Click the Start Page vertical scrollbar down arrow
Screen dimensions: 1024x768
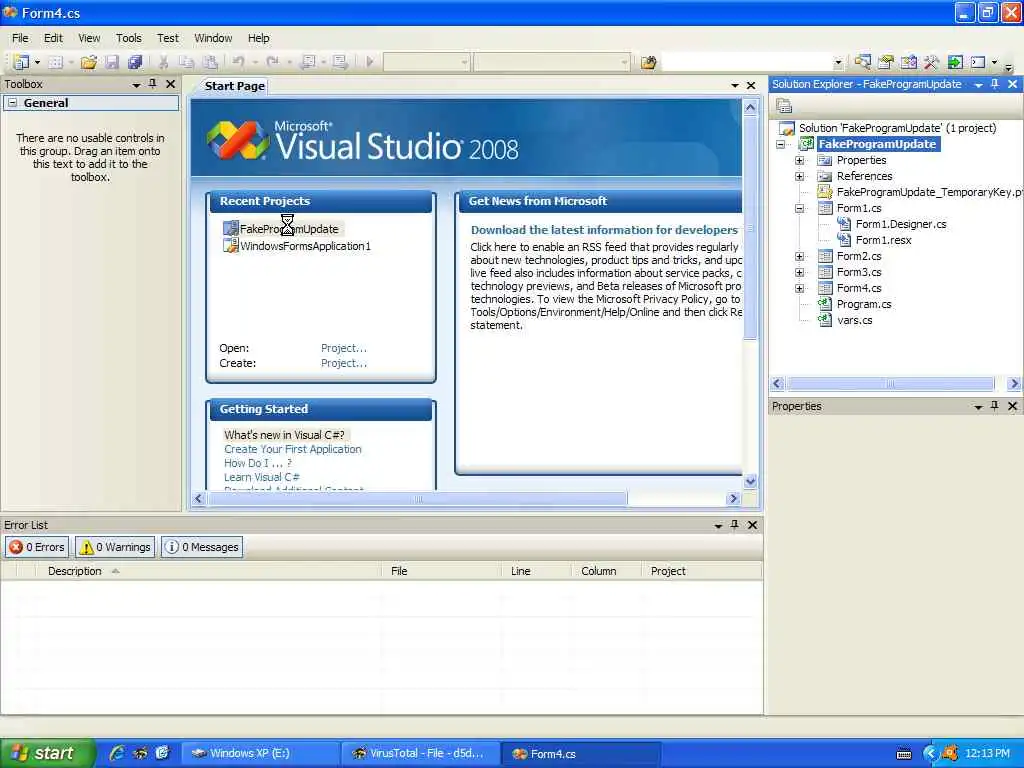pyautogui.click(x=750, y=481)
